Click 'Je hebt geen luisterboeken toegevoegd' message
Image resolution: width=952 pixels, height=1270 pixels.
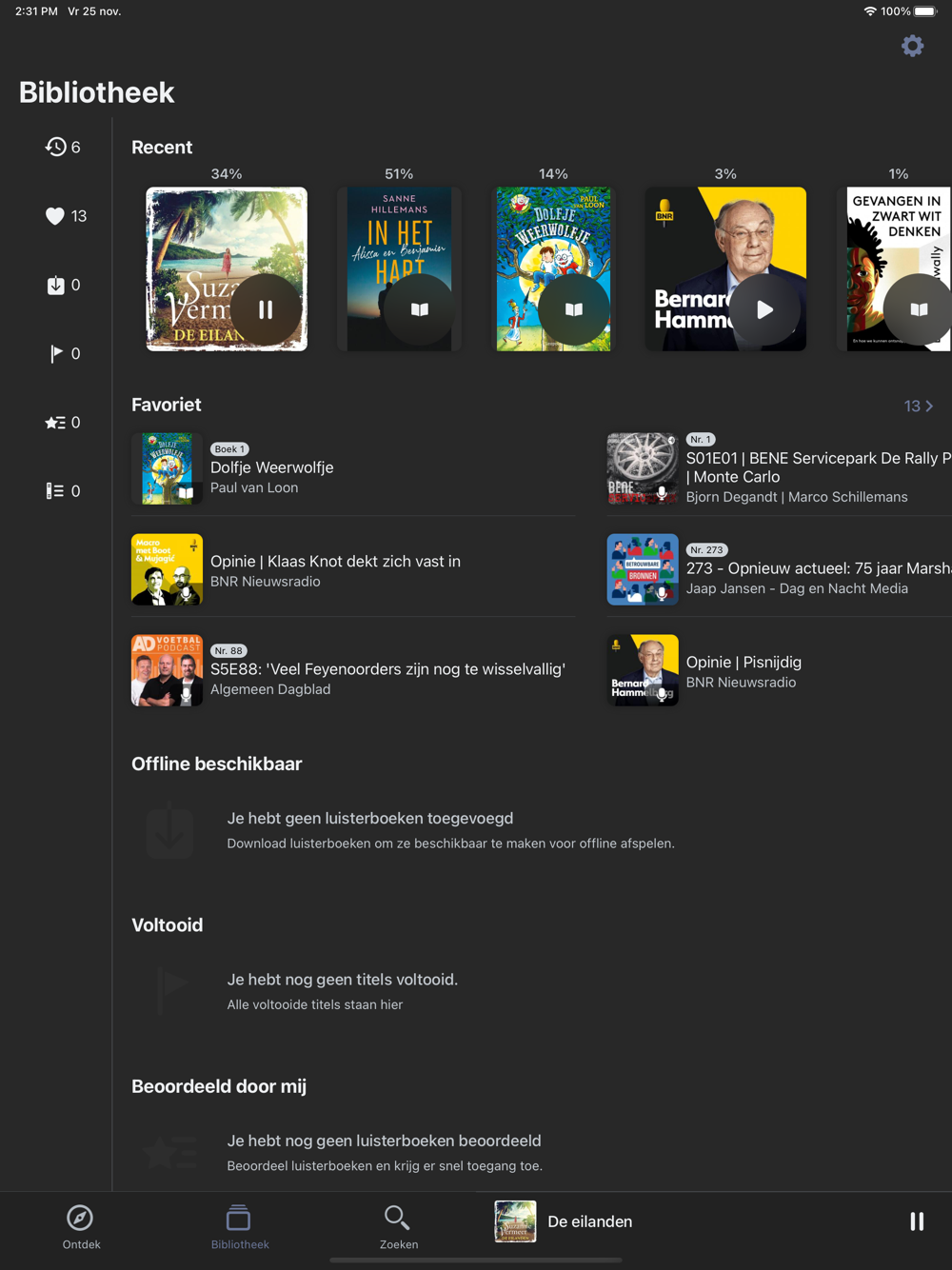tap(370, 818)
